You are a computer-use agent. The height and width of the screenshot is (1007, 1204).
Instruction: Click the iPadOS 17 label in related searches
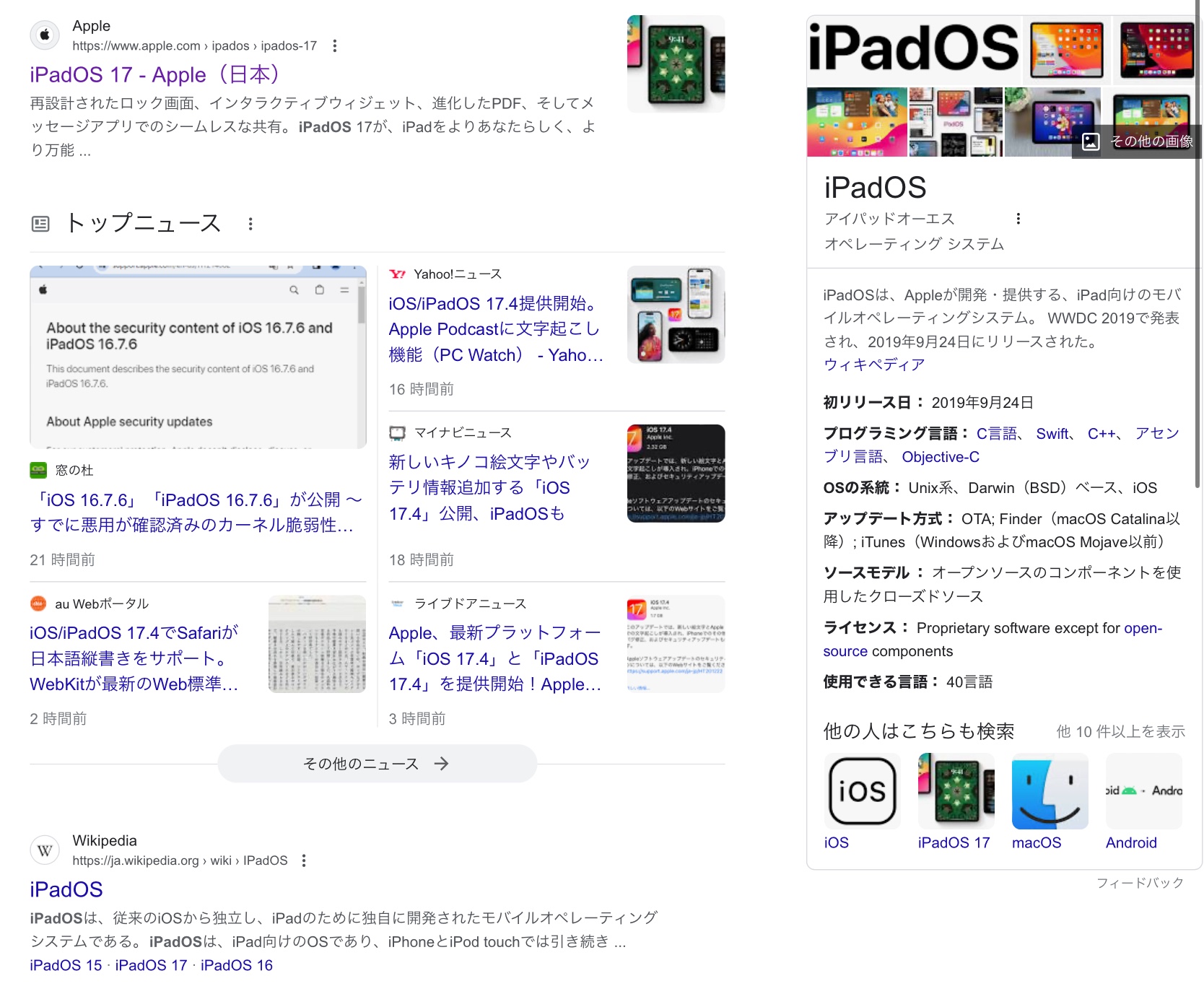(x=954, y=842)
